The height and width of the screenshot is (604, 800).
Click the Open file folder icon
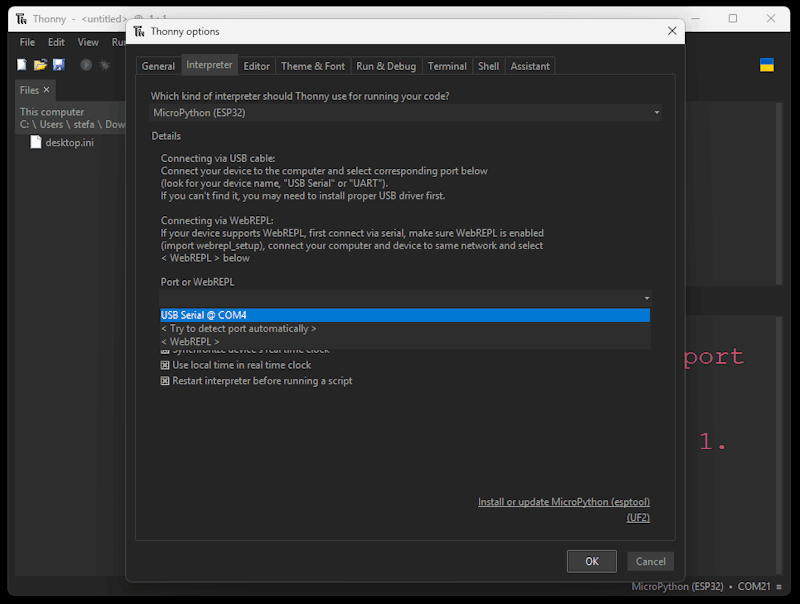pyautogui.click(x=40, y=65)
